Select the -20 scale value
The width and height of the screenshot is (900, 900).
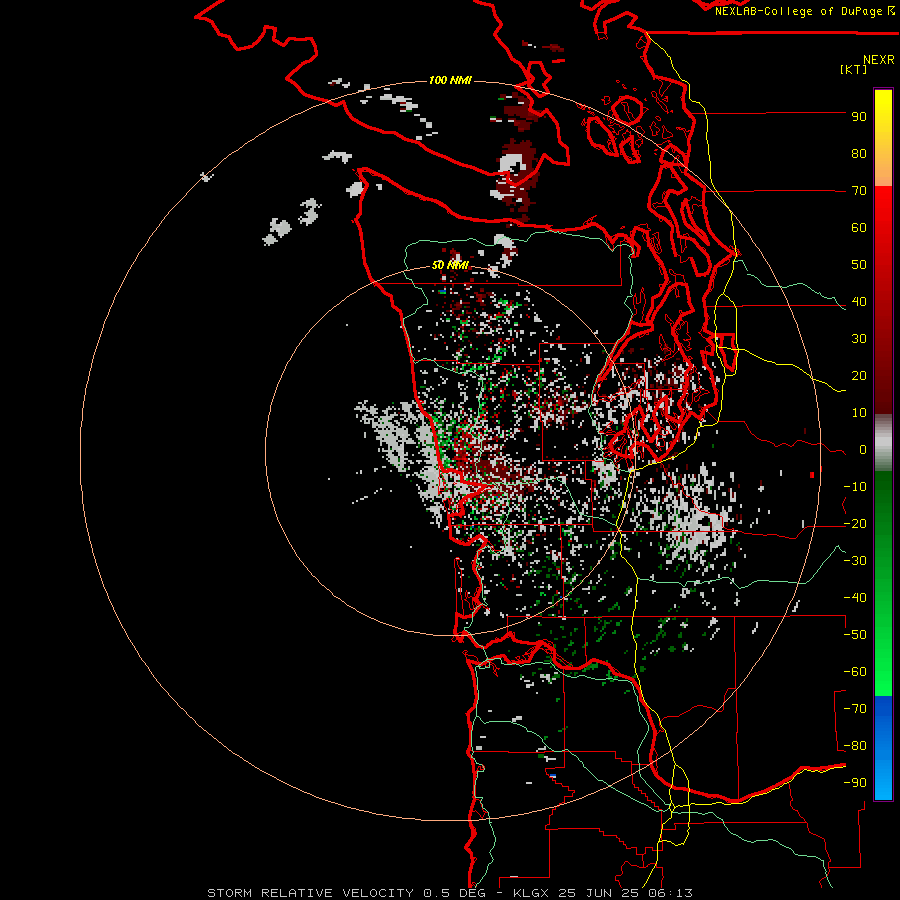pos(855,524)
